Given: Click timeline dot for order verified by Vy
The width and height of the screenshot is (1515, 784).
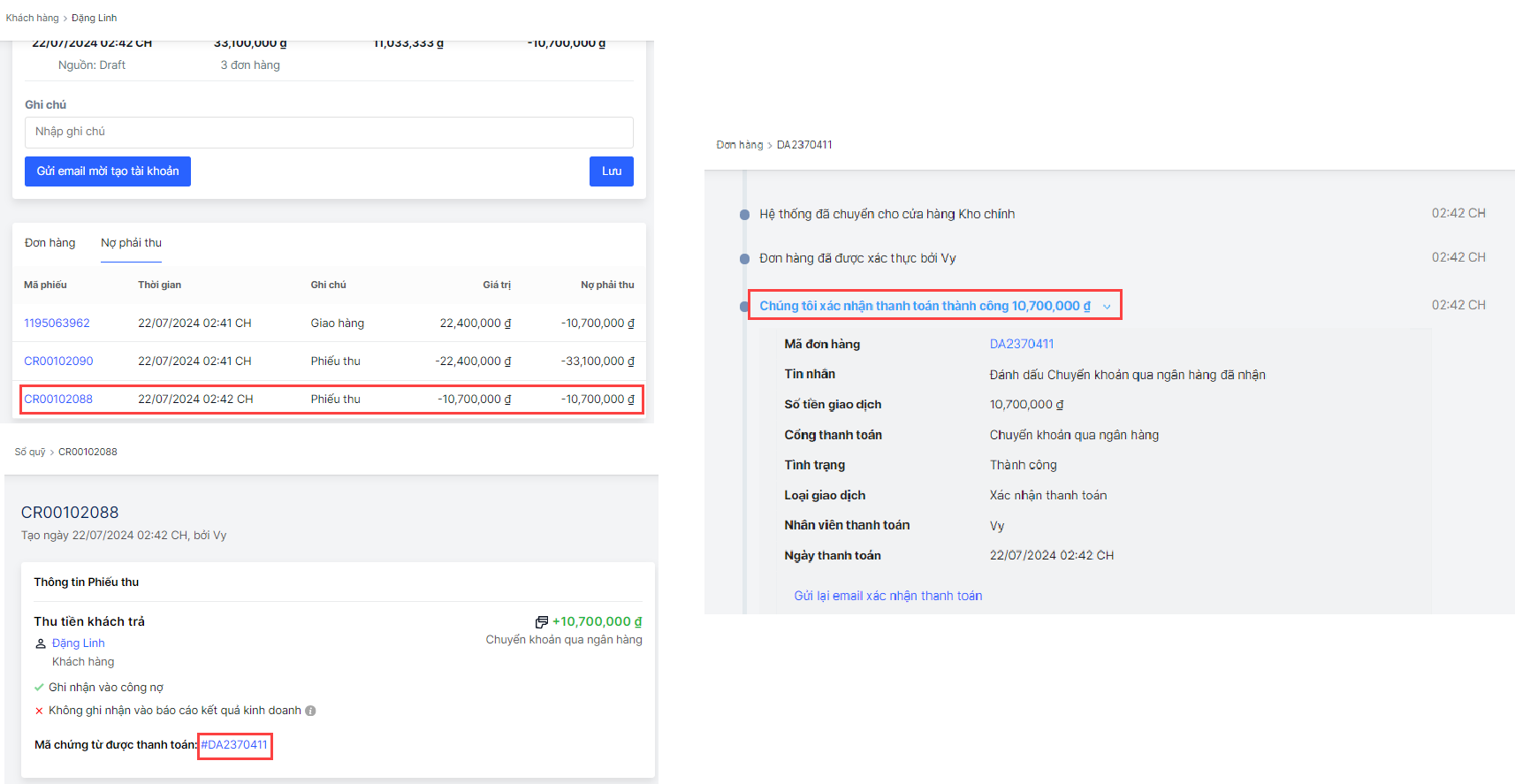Looking at the screenshot, I should [x=744, y=259].
